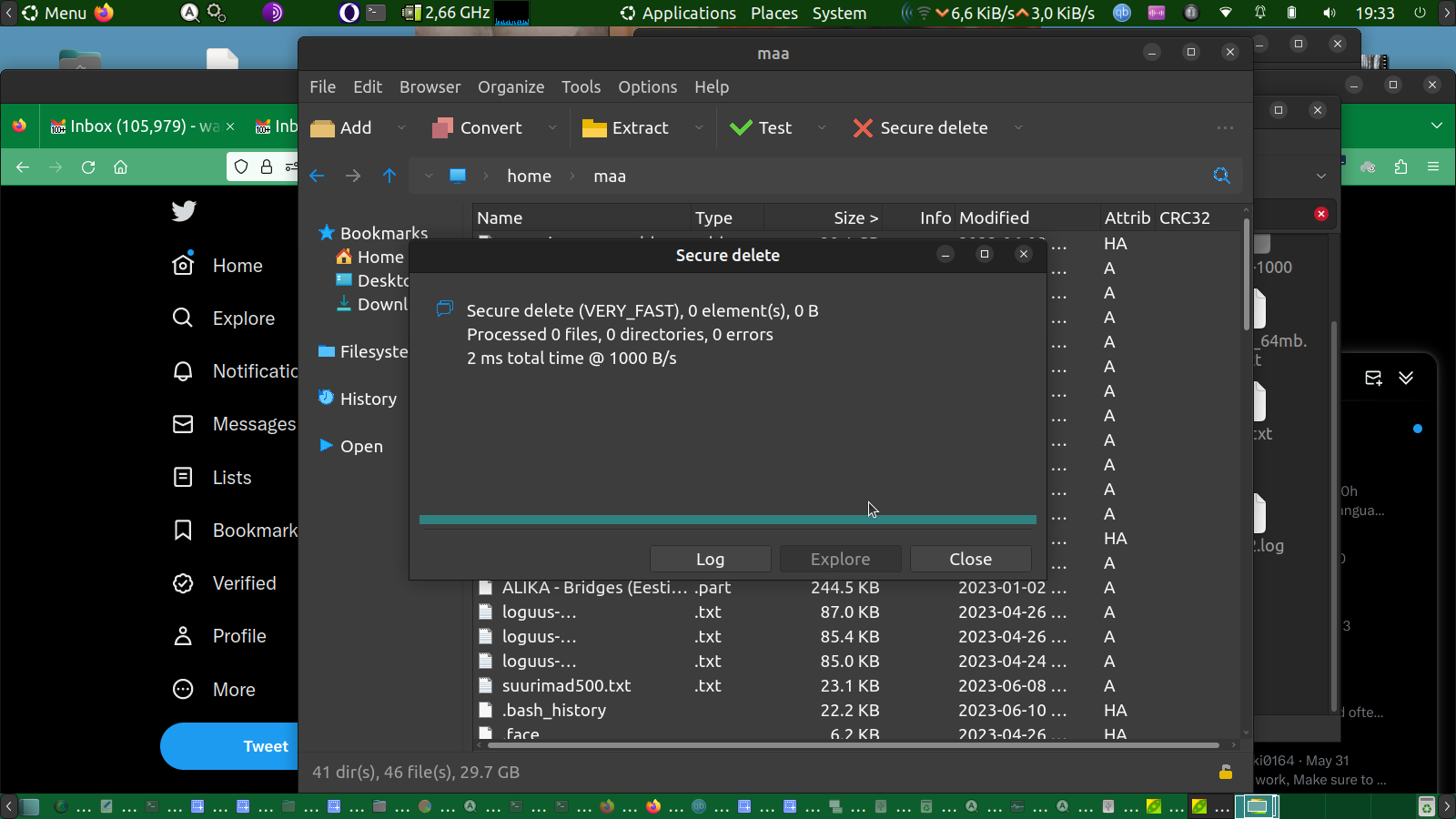
Task: Click the Extract toolbar icon
Action: tap(594, 128)
